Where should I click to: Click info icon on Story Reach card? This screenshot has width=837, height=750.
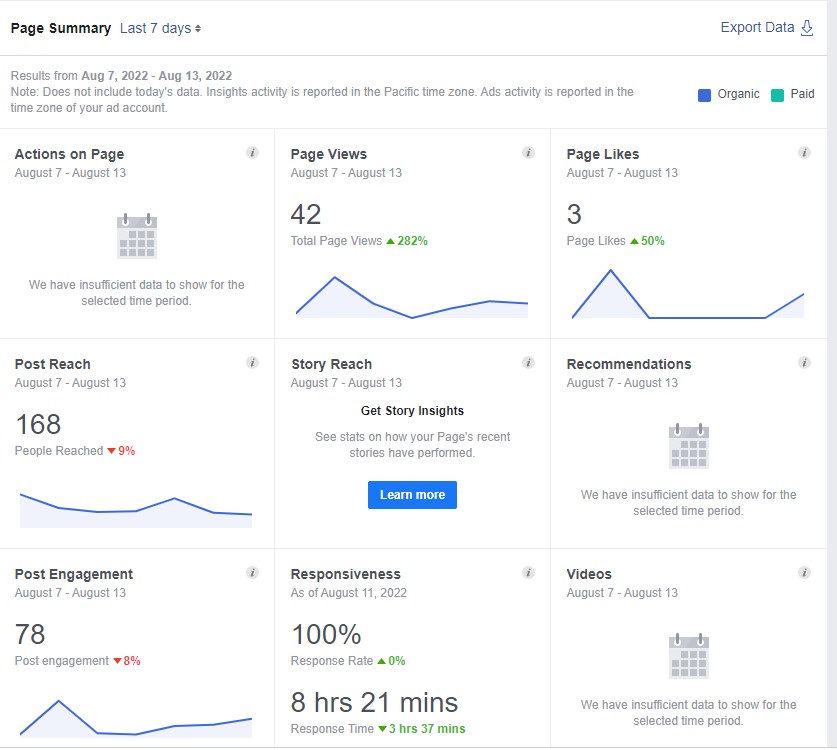pos(528,363)
